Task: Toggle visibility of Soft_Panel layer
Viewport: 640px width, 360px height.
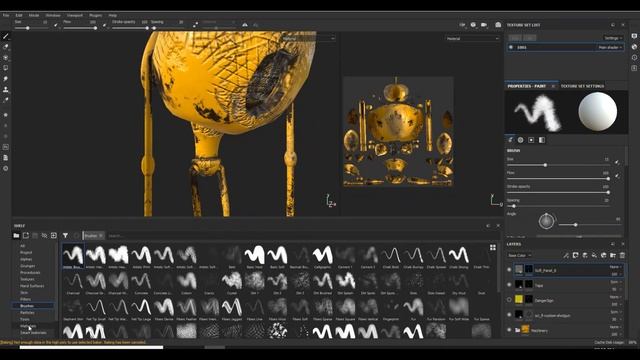Action: [509, 270]
